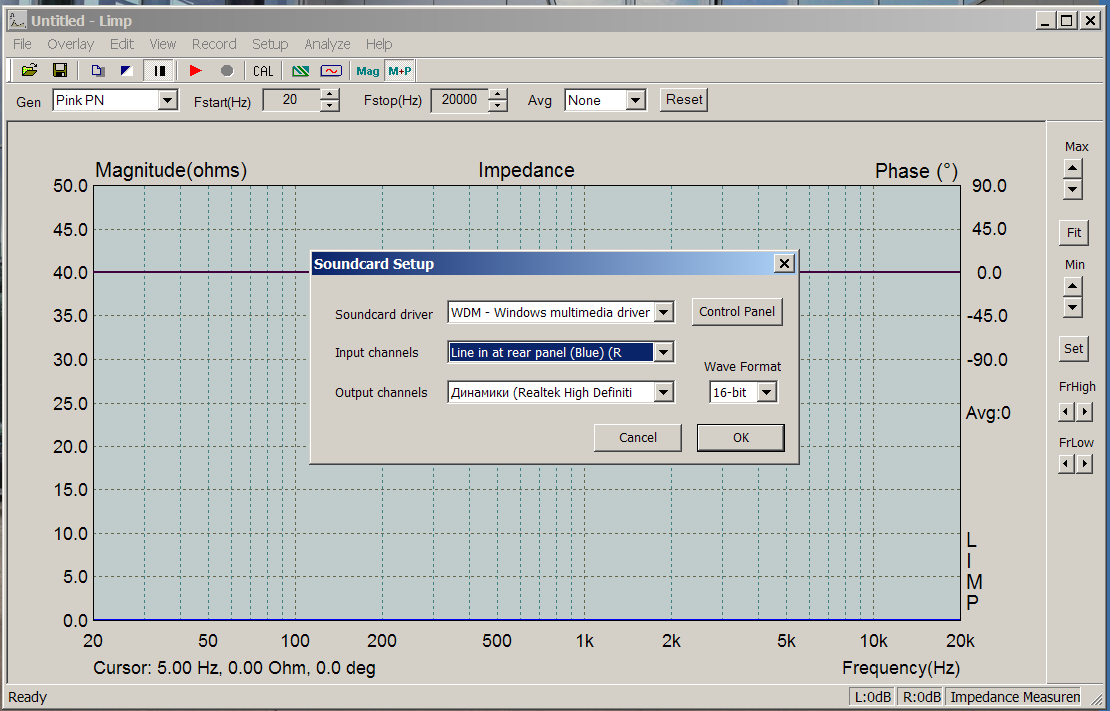The image size is (1110, 711).
Task: Open the Wave Format 16-bit dropdown
Action: [767, 393]
